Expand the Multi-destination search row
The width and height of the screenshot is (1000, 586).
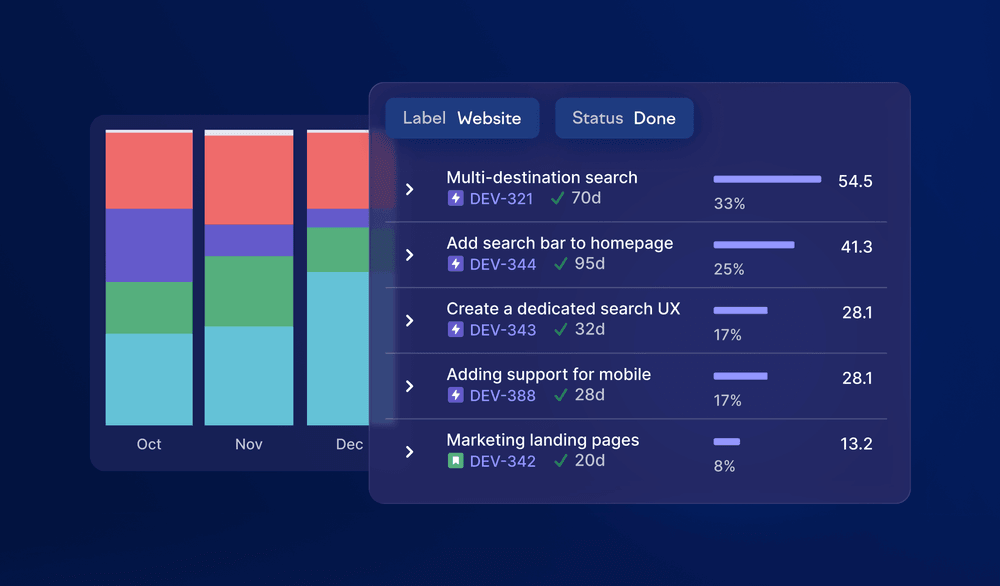click(409, 189)
